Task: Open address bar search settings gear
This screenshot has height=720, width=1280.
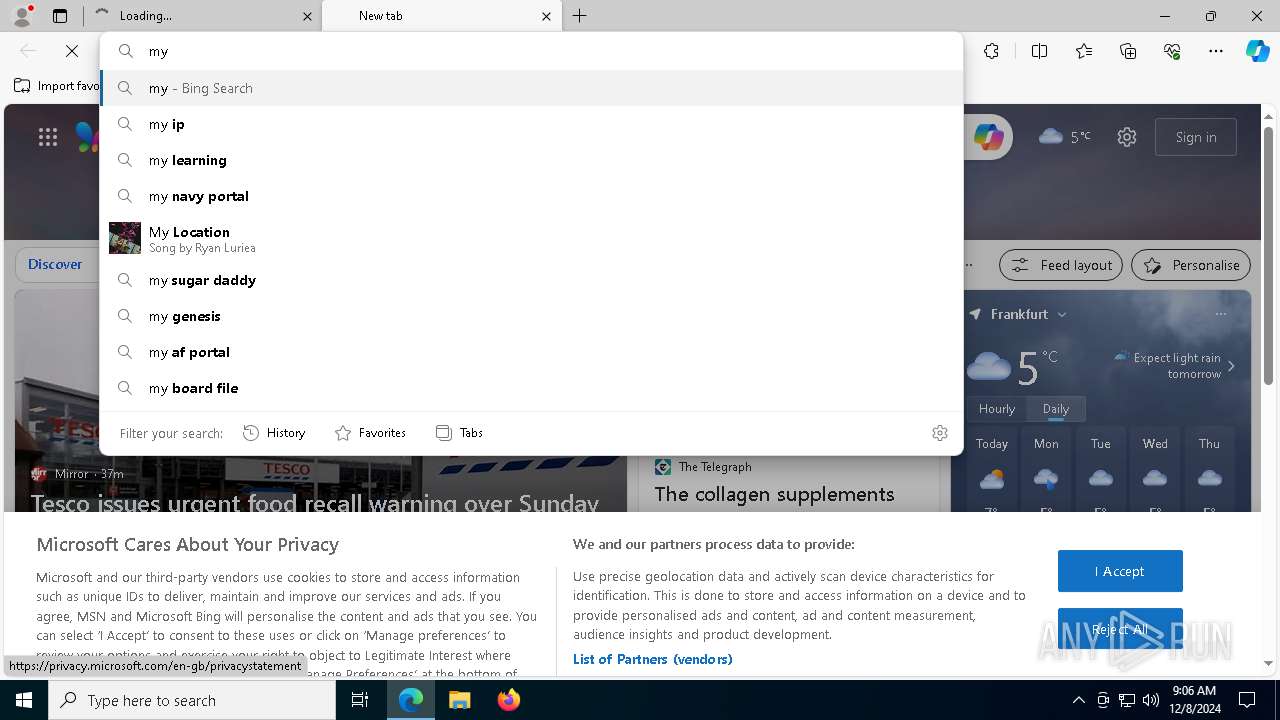Action: pos(940,433)
